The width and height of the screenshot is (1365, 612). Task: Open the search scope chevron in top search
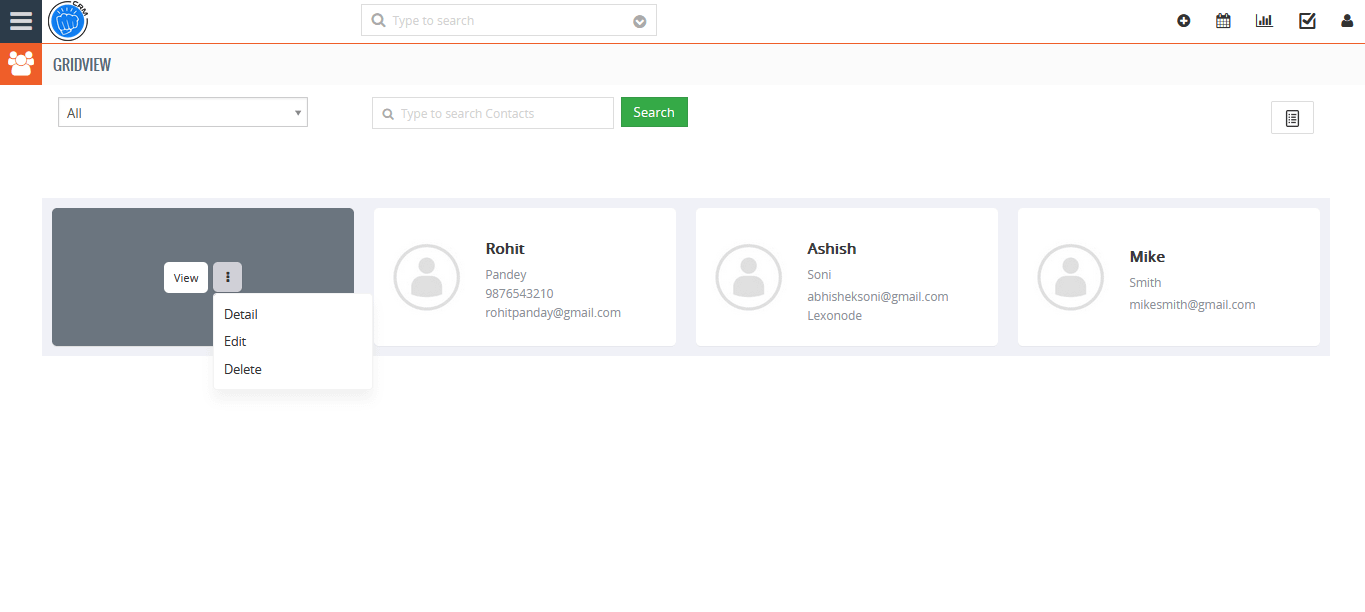(x=639, y=20)
